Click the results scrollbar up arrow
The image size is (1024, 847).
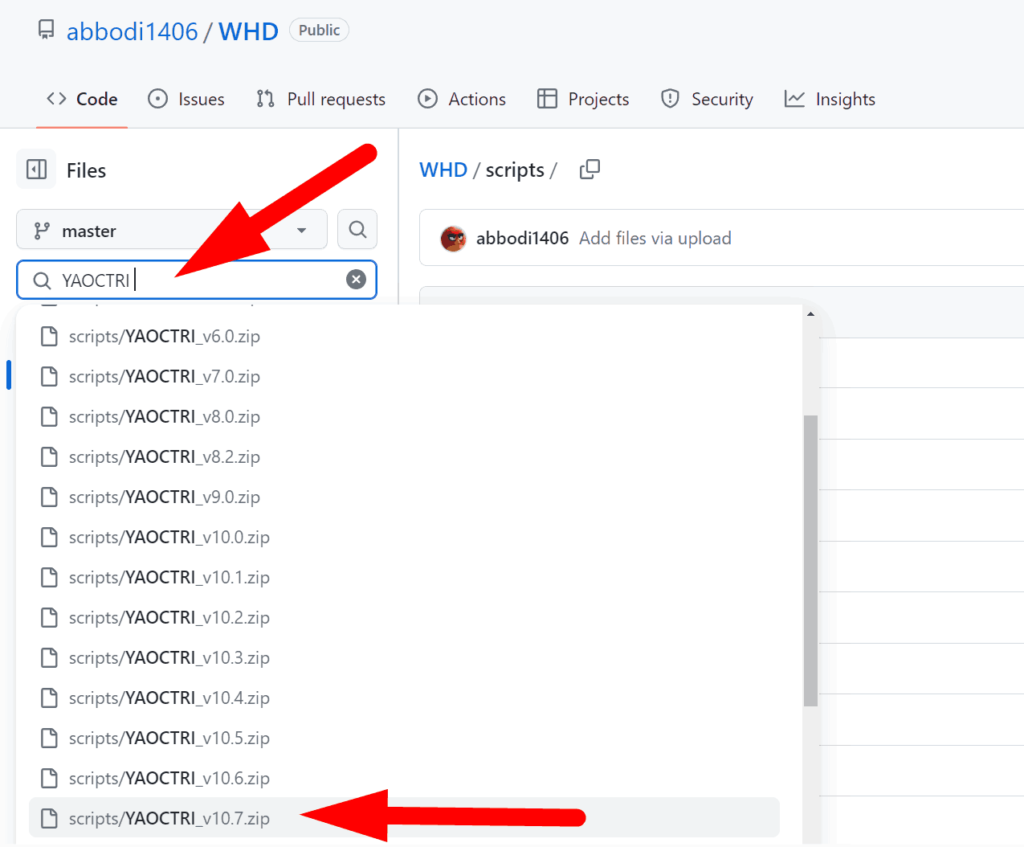click(810, 314)
